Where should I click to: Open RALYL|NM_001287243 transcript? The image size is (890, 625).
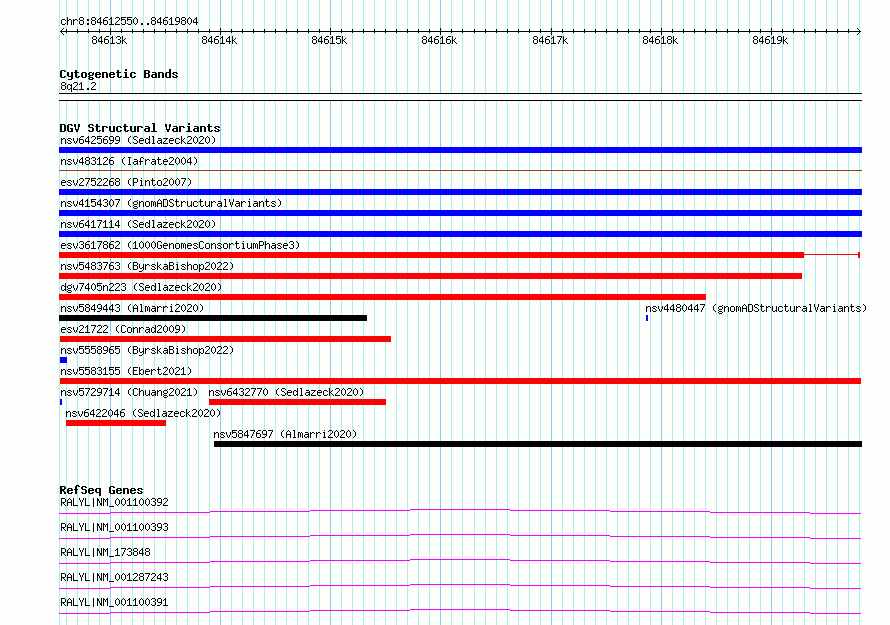tap(114, 577)
